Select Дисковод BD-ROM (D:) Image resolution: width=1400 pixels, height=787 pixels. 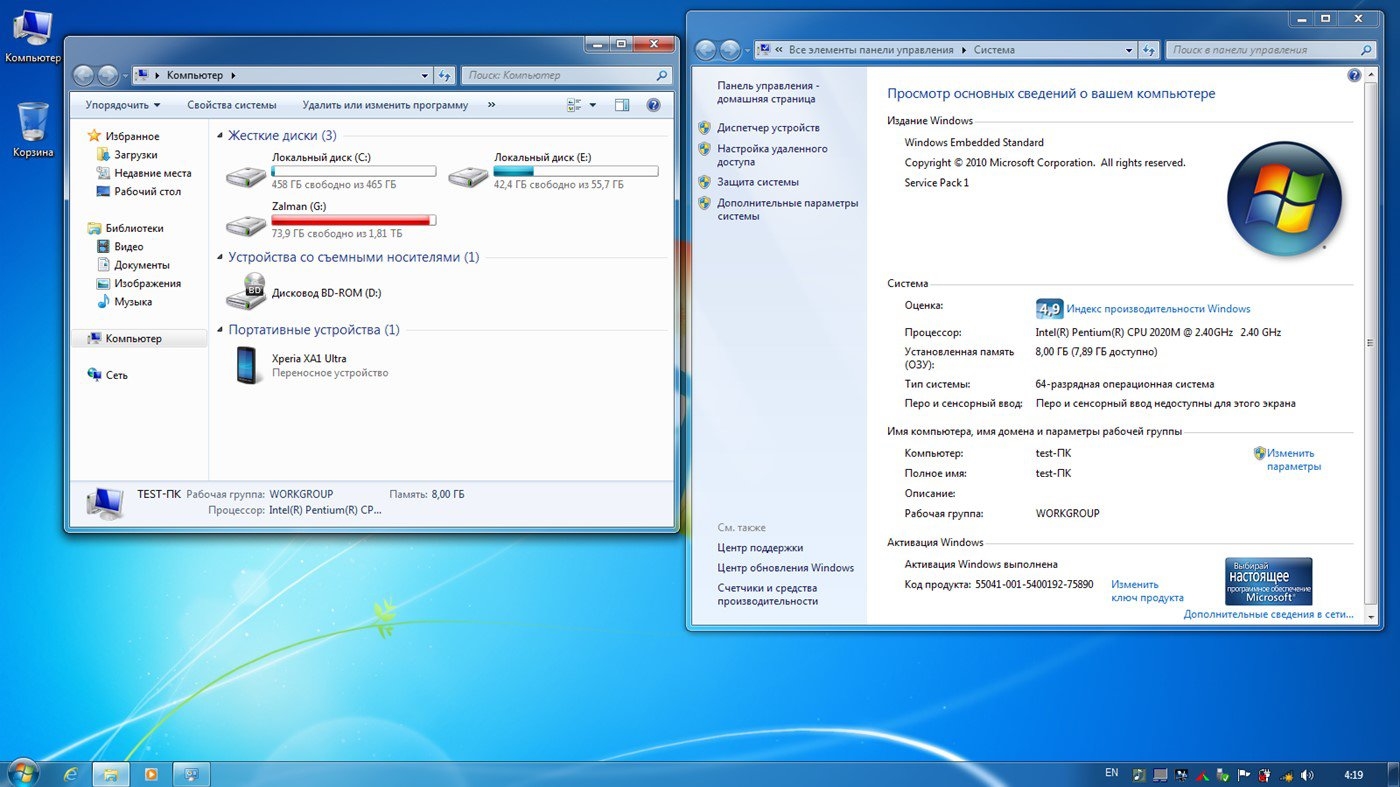[x=304, y=293]
